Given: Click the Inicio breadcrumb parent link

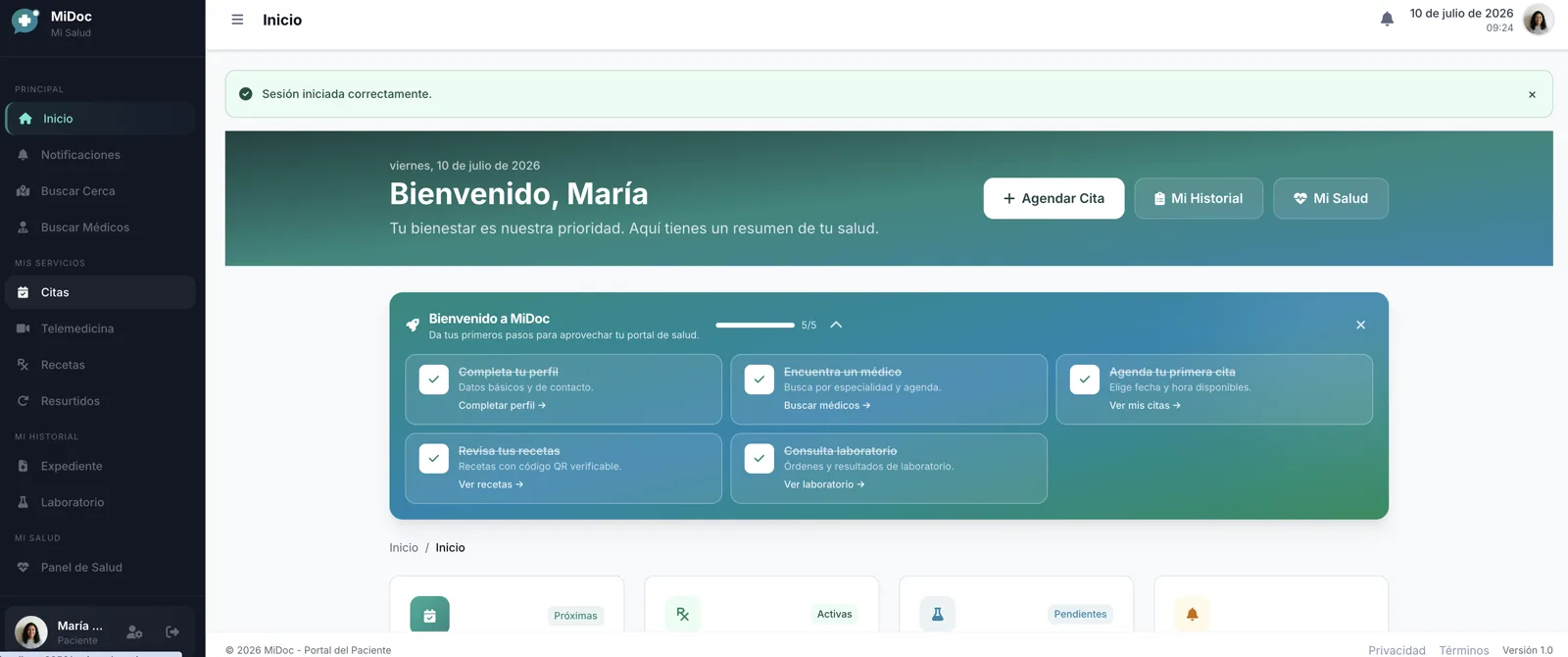Looking at the screenshot, I should (x=404, y=548).
